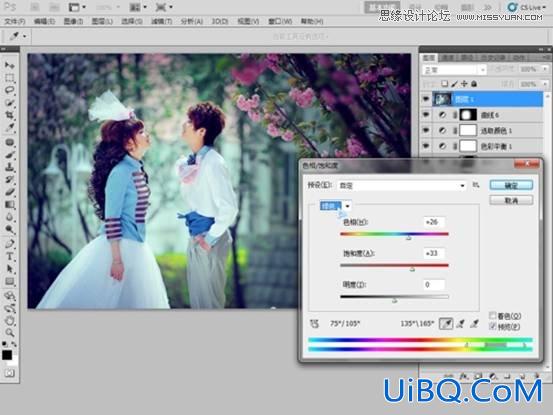Select the Move tool
The width and height of the screenshot is (553, 415).
(10, 65)
